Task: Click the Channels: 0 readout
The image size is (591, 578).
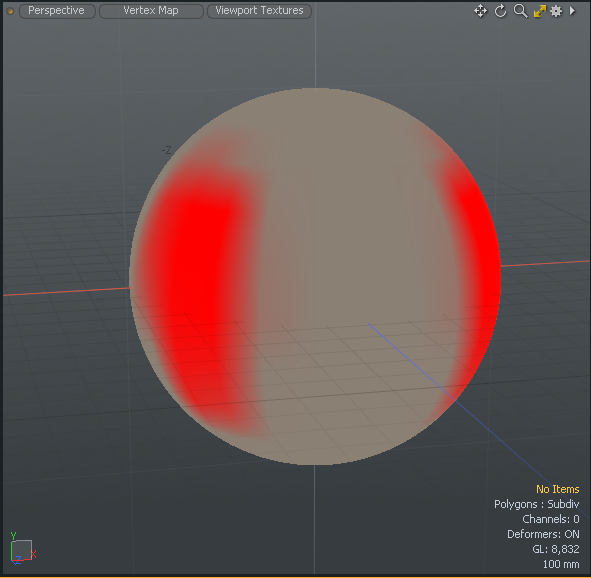Action: pos(551,519)
